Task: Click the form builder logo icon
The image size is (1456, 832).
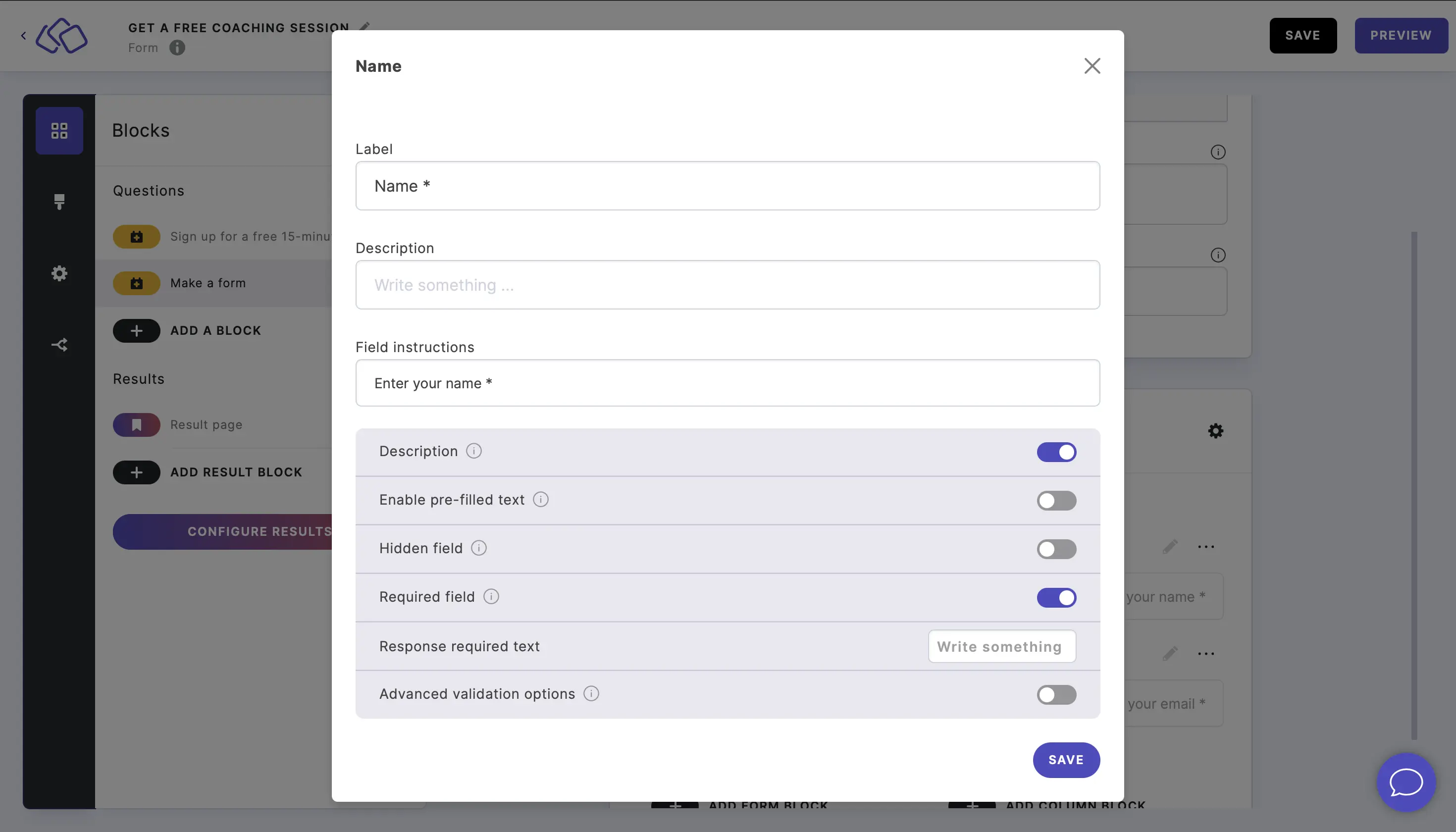Action: (x=62, y=35)
